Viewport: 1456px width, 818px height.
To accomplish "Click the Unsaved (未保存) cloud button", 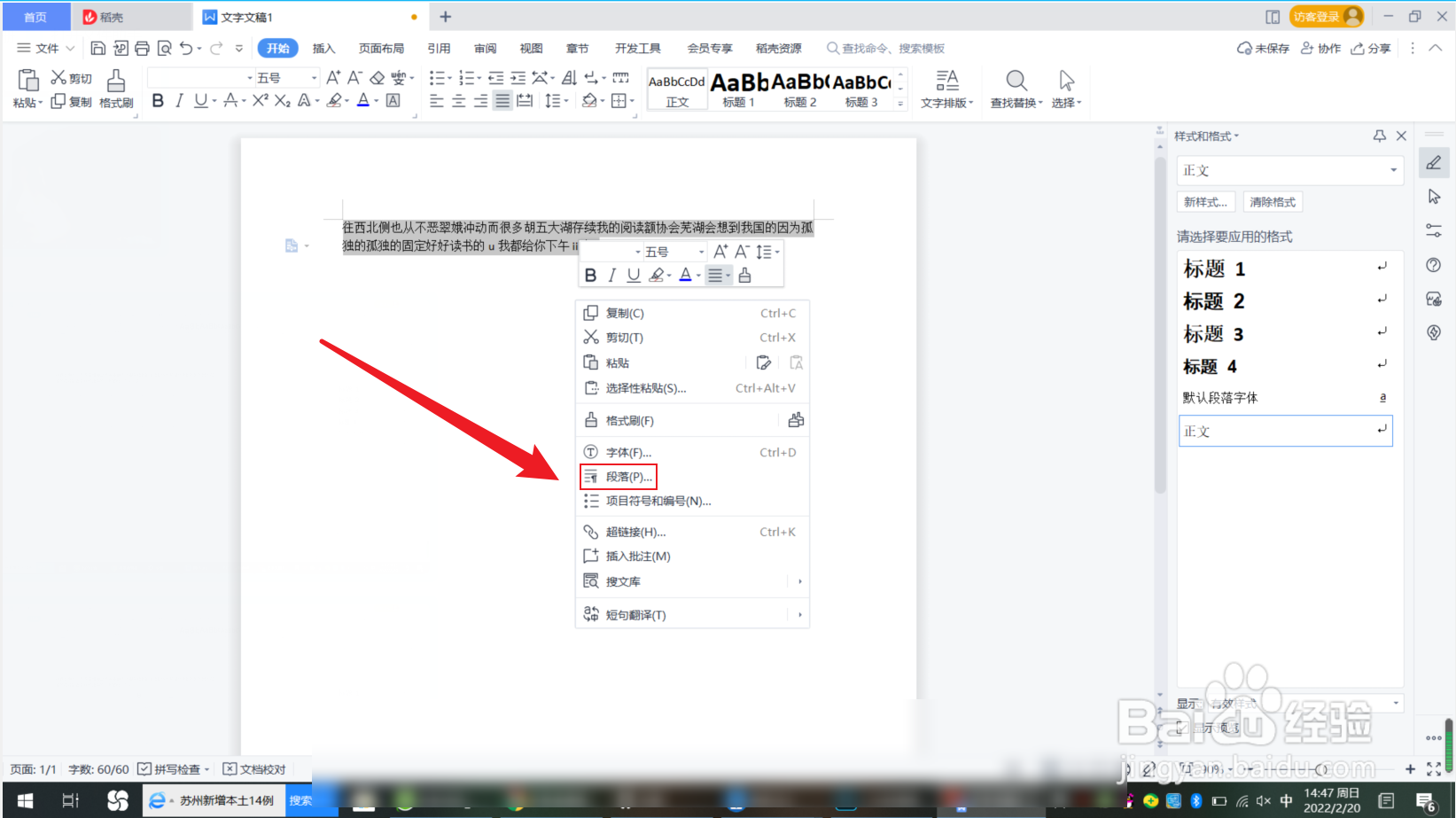I will click(1263, 48).
